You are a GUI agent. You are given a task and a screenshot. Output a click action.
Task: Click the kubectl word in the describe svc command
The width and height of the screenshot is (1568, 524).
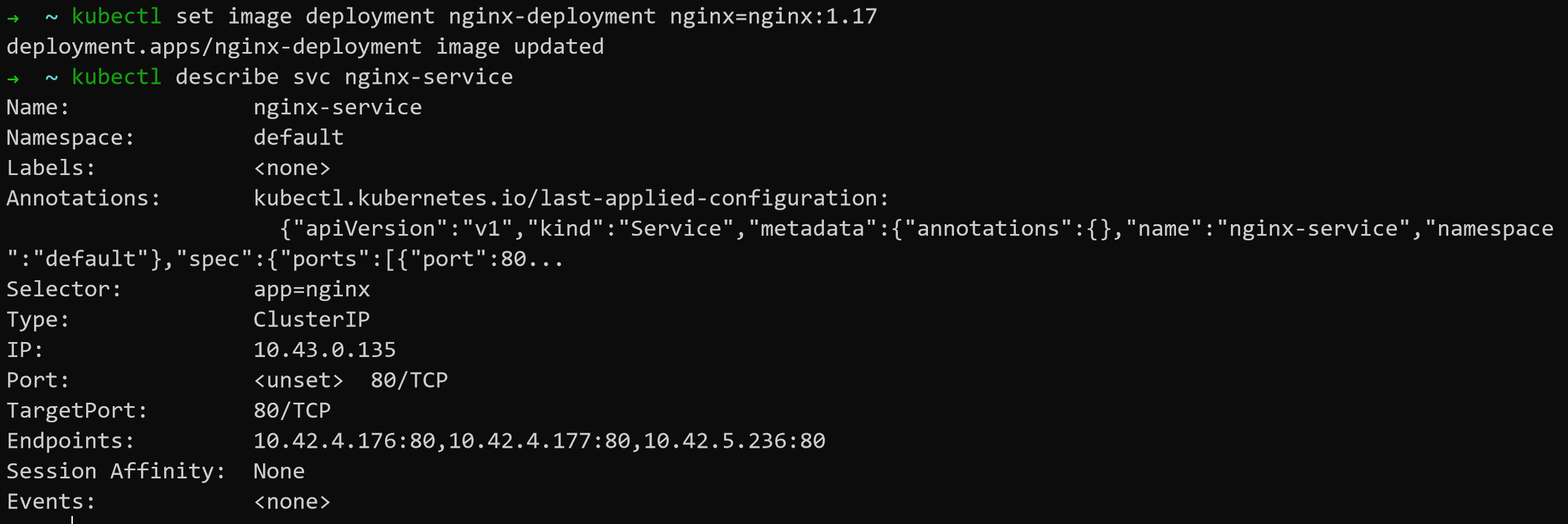click(x=116, y=77)
